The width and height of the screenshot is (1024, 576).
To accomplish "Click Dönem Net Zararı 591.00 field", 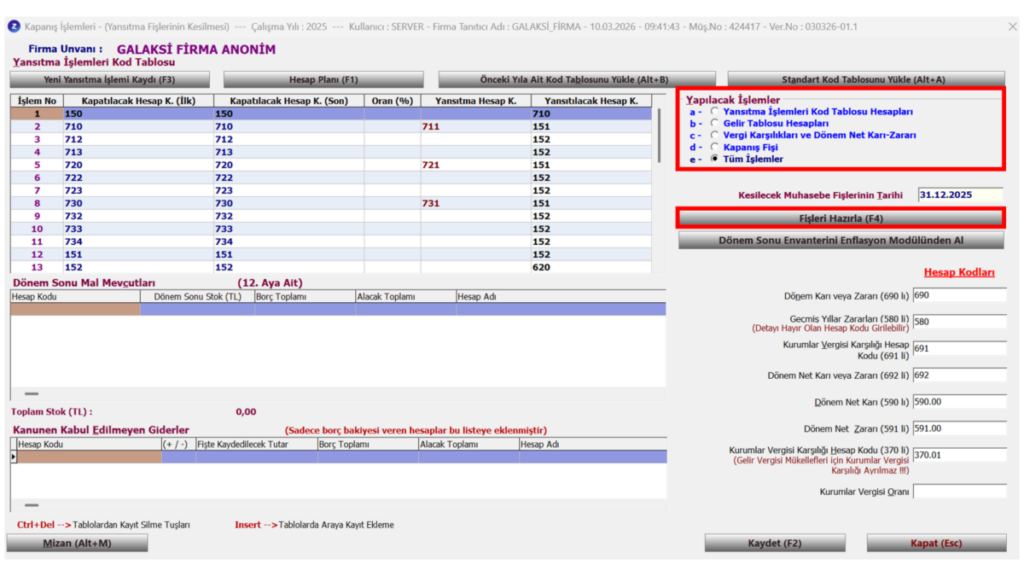I will pos(959,429).
